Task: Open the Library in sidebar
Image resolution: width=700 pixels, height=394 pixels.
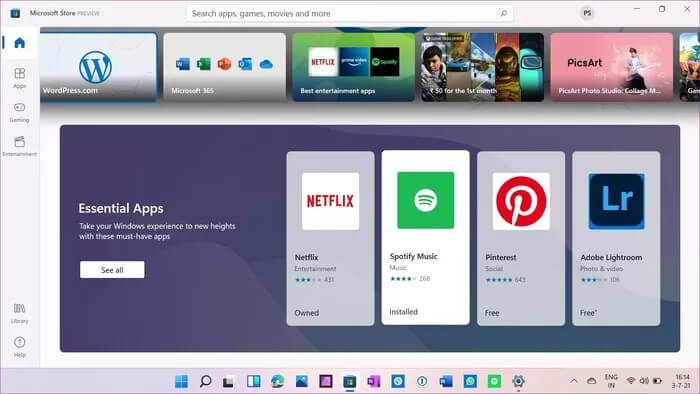Action: point(20,313)
